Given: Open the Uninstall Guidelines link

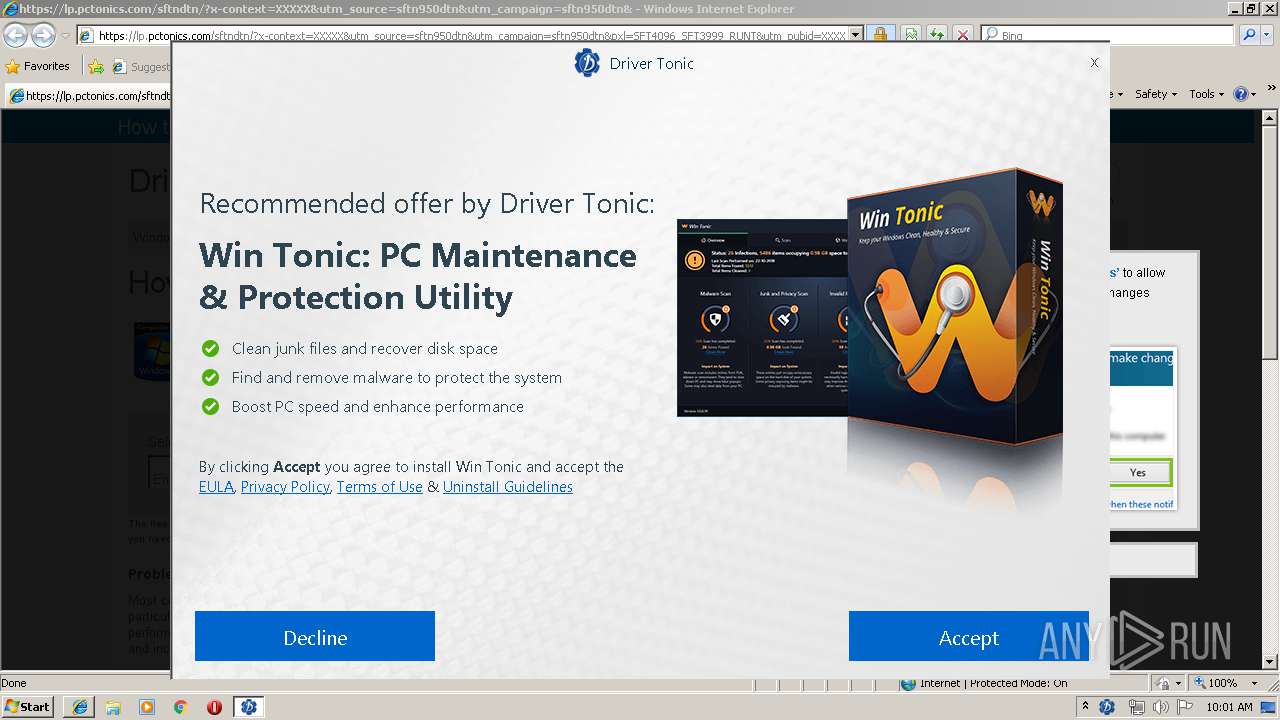Looking at the screenshot, I should (x=508, y=487).
